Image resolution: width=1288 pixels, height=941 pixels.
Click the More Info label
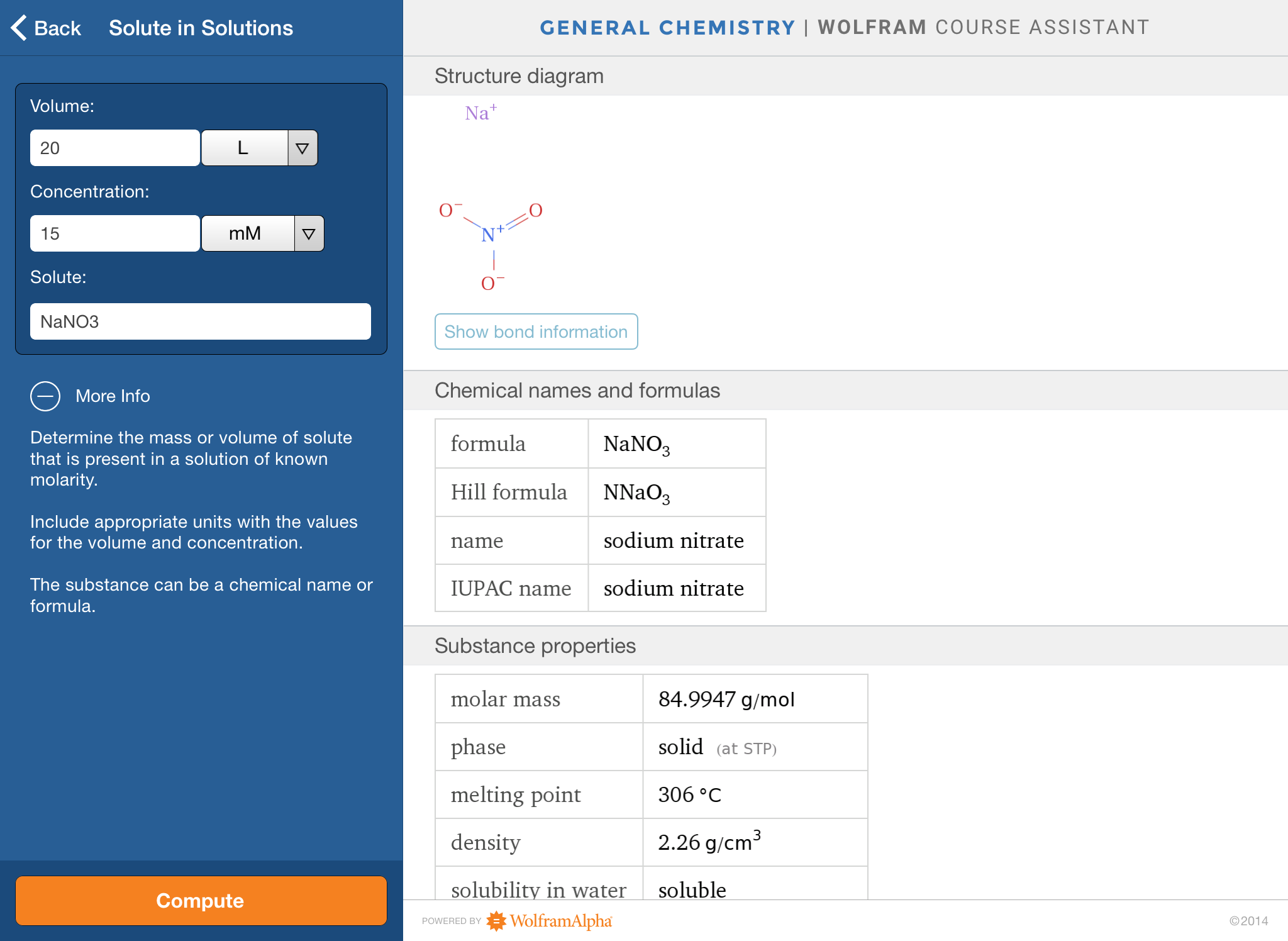point(113,396)
